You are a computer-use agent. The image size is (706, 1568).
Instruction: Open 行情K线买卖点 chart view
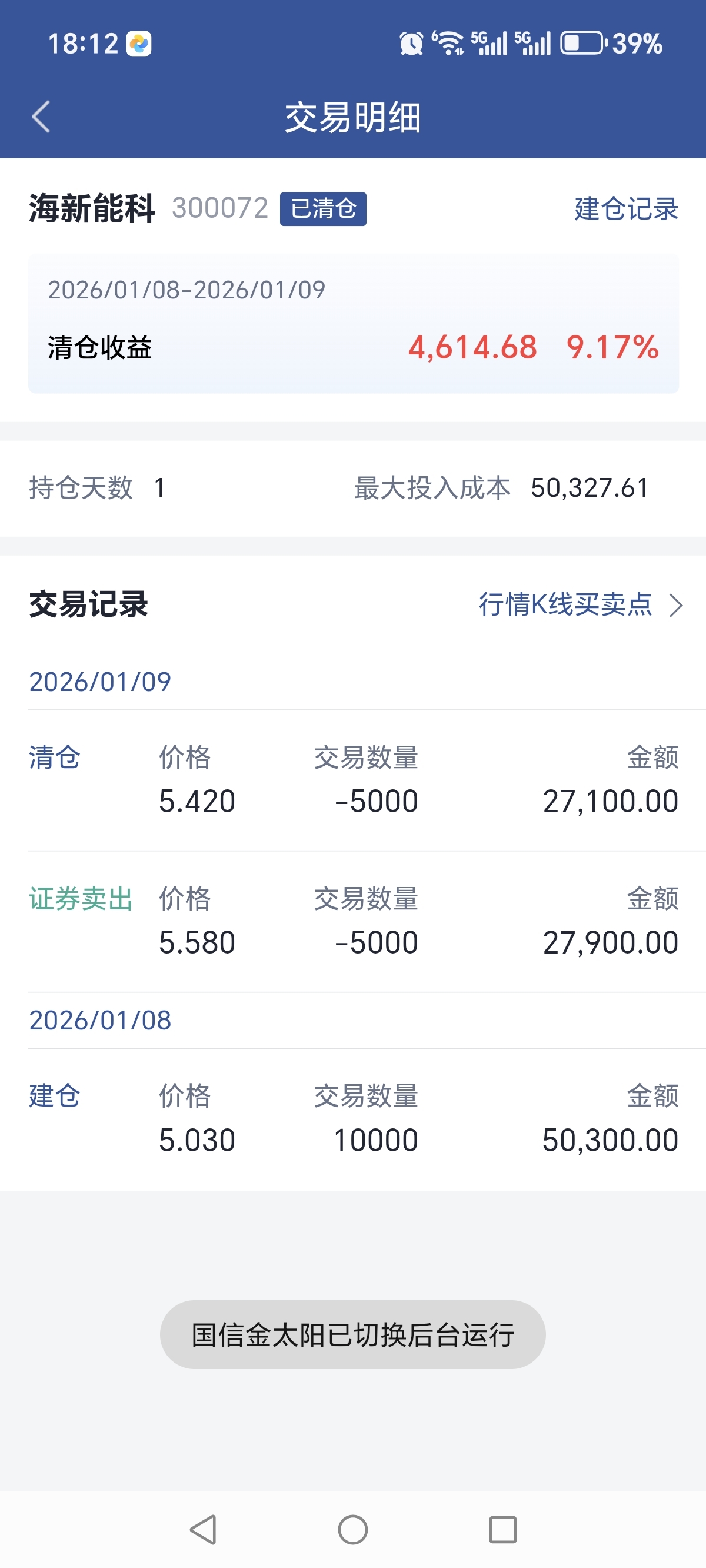pos(565,604)
